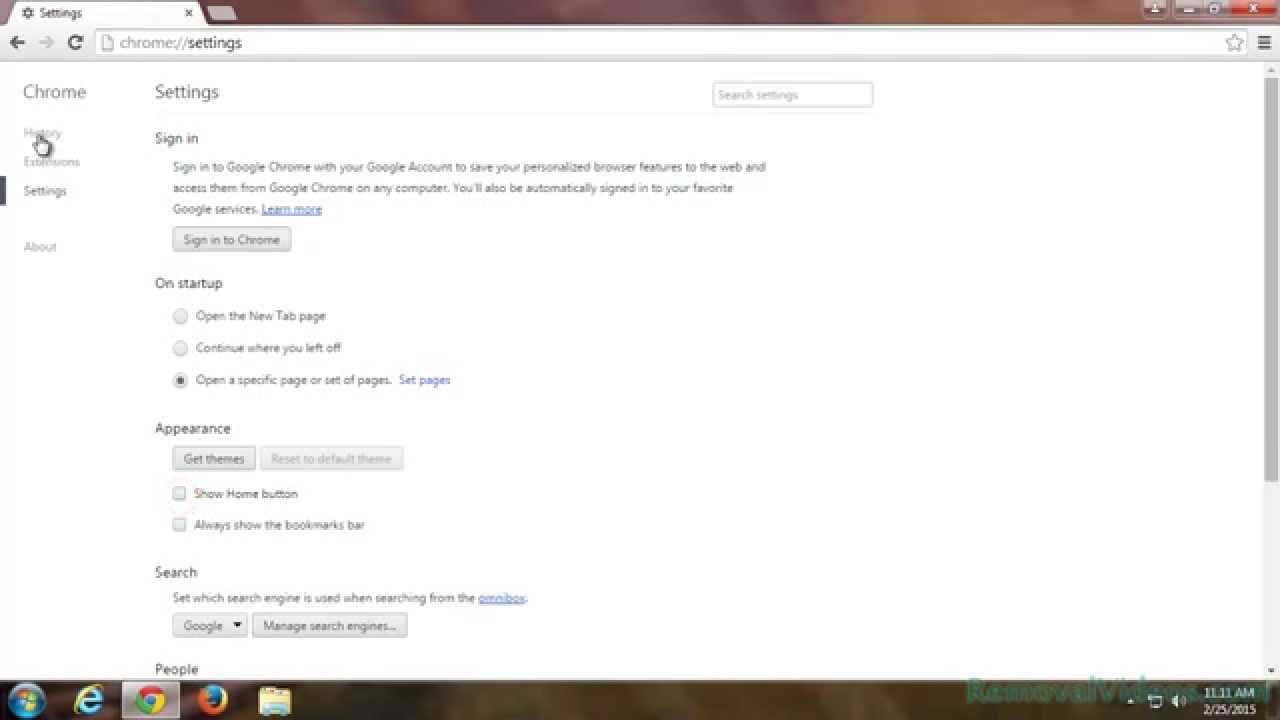Open the Learn more link under Sign in
Image resolution: width=1280 pixels, height=720 pixels.
(x=292, y=209)
